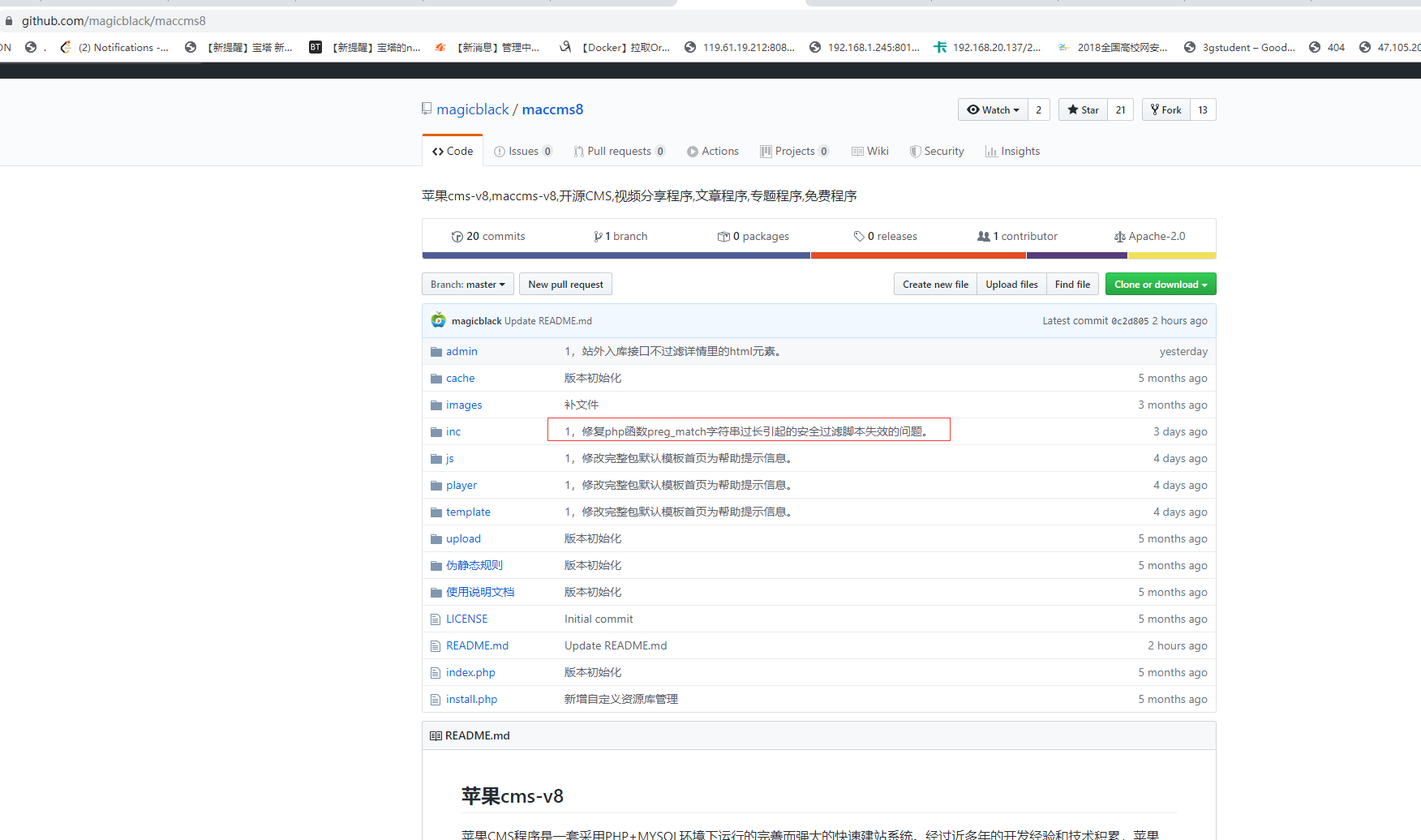The width and height of the screenshot is (1421, 840).
Task: Click the folder icon beside js
Action: pyautogui.click(x=436, y=459)
